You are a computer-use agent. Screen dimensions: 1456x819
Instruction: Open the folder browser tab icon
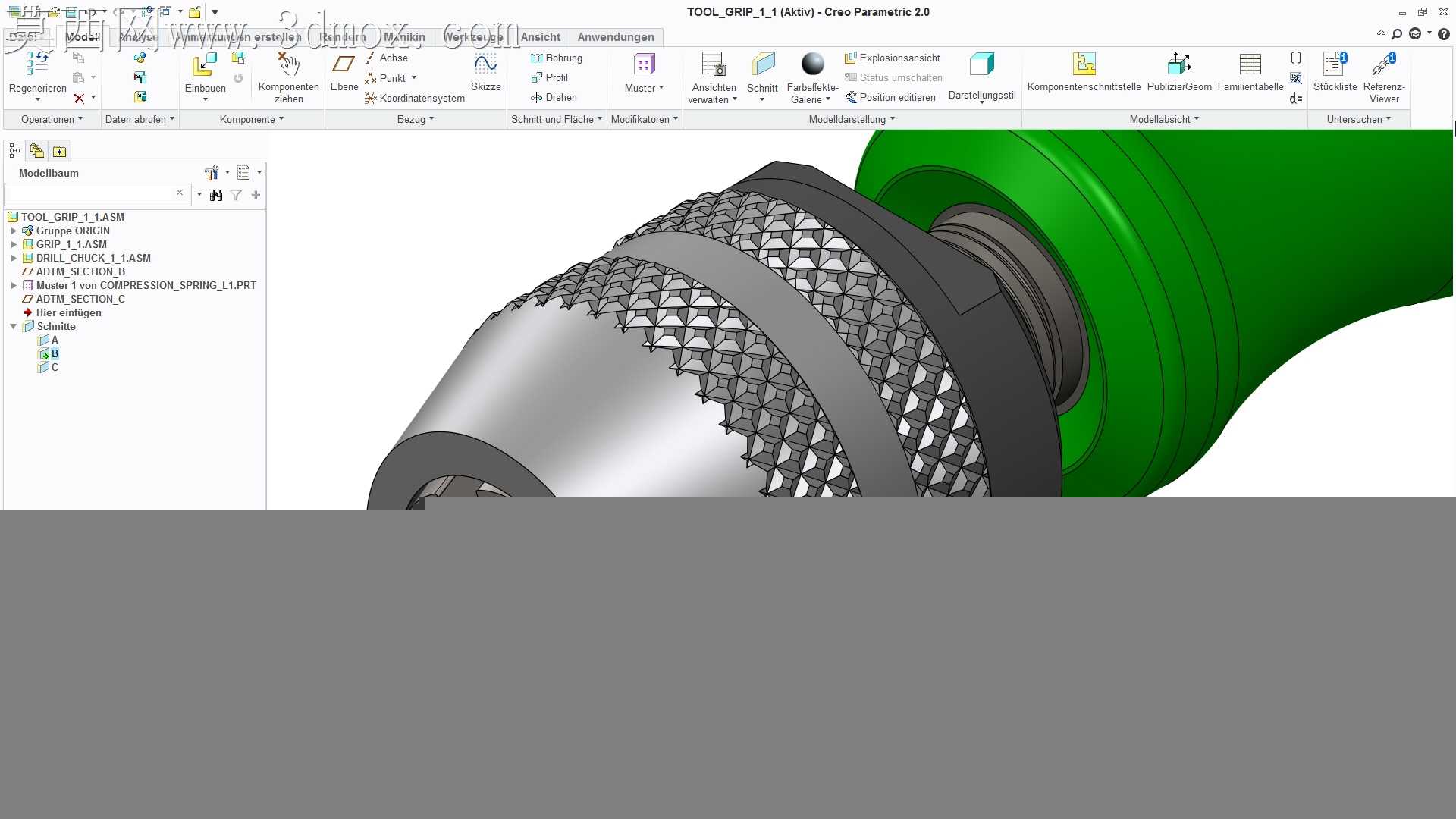point(36,151)
